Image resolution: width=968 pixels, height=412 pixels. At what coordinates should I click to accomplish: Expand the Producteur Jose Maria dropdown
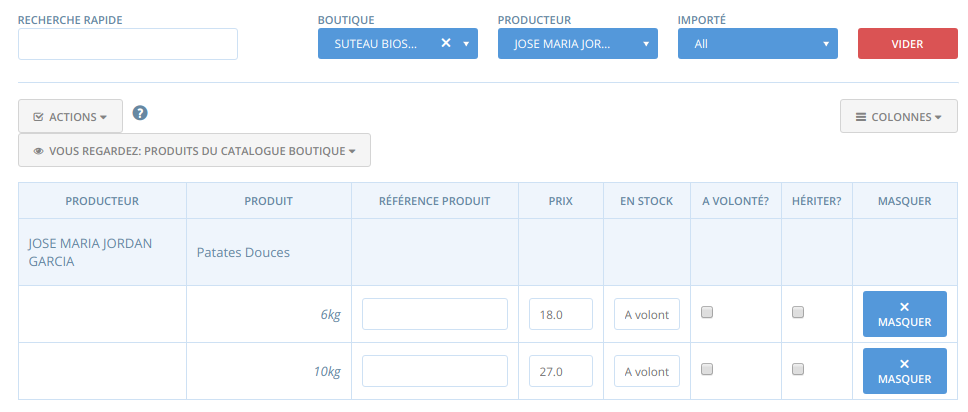click(578, 44)
